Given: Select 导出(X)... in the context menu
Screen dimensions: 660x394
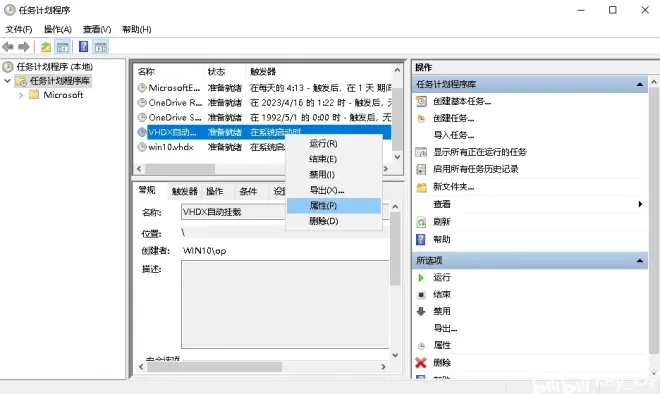Looking at the screenshot, I should pyautogui.click(x=334, y=190).
